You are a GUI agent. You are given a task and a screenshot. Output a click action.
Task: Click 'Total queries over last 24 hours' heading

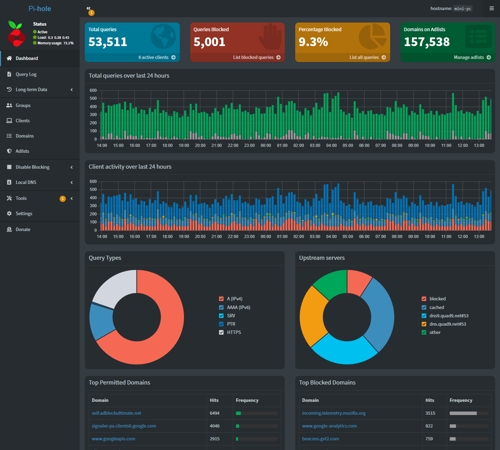click(129, 76)
